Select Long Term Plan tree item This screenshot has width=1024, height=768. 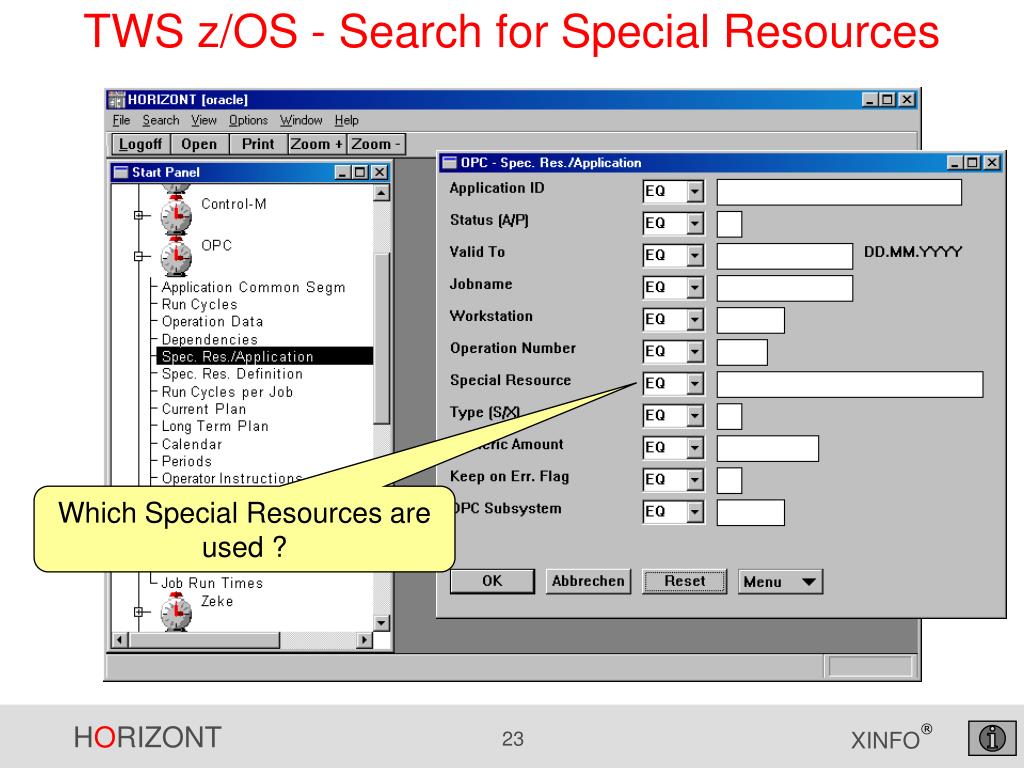215,426
